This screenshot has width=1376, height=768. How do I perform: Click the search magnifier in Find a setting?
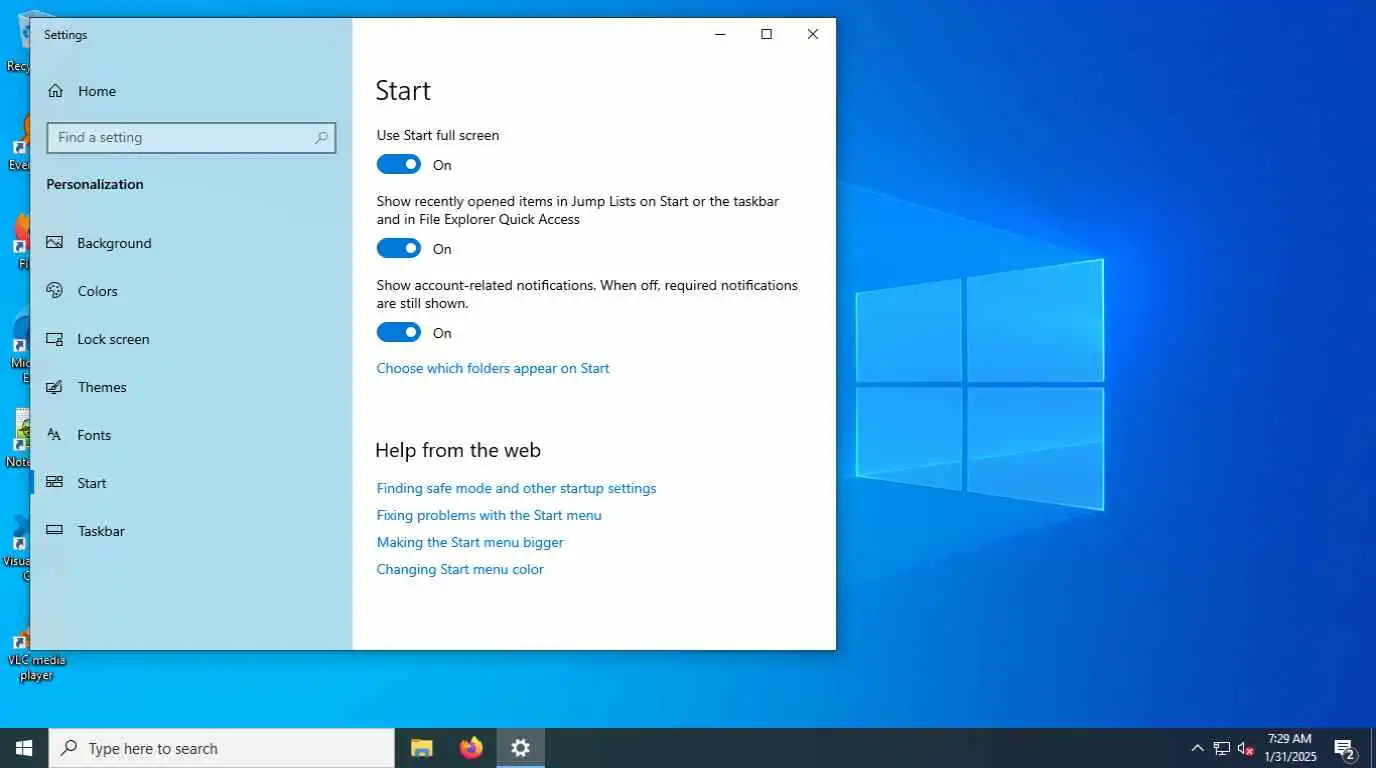321,138
